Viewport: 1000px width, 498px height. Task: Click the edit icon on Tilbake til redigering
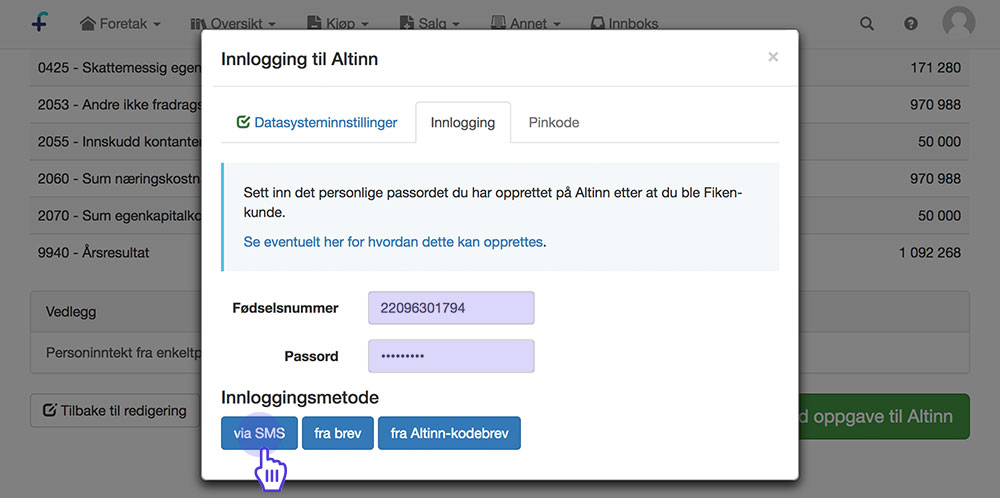[x=49, y=410]
